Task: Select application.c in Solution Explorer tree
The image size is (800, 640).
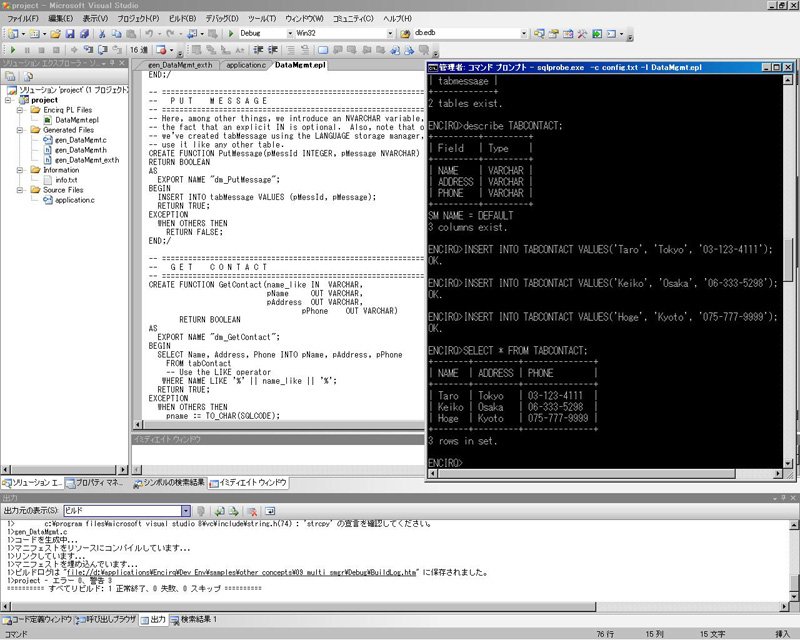Action: point(74,200)
